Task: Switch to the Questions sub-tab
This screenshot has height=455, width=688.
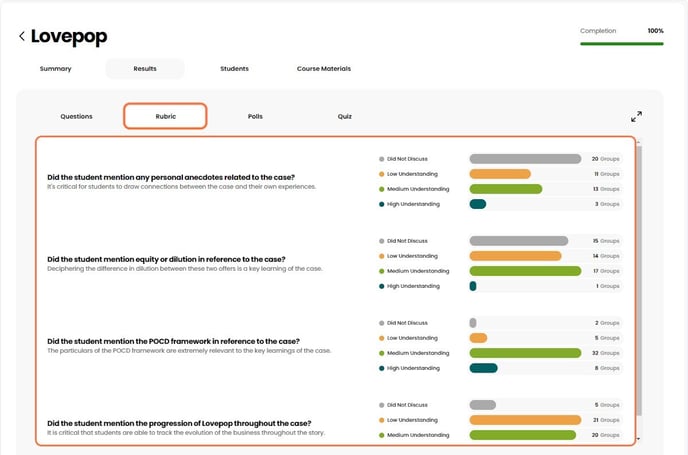Action: pos(76,116)
